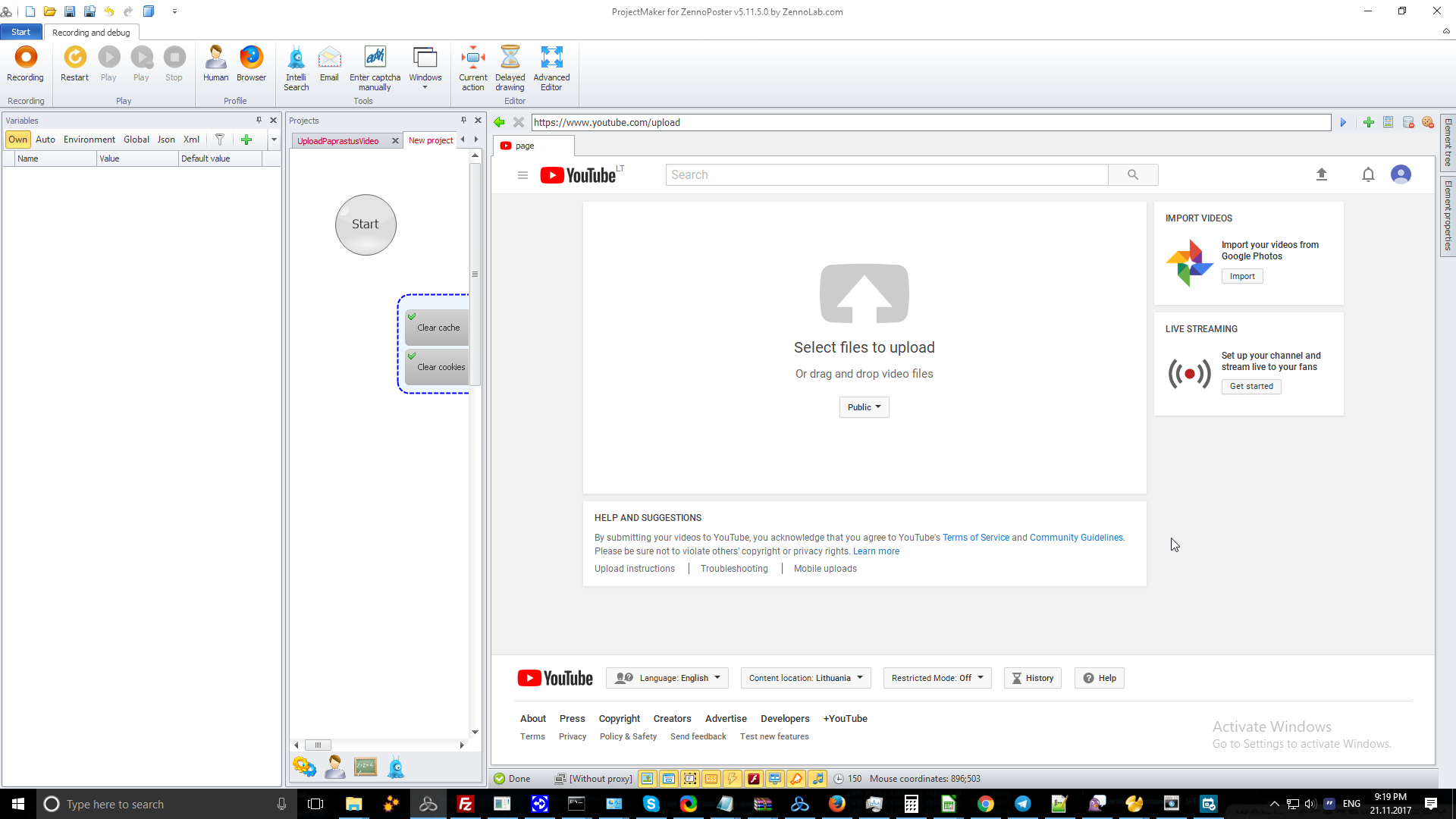Open YouTube notifications bell

click(x=1368, y=174)
